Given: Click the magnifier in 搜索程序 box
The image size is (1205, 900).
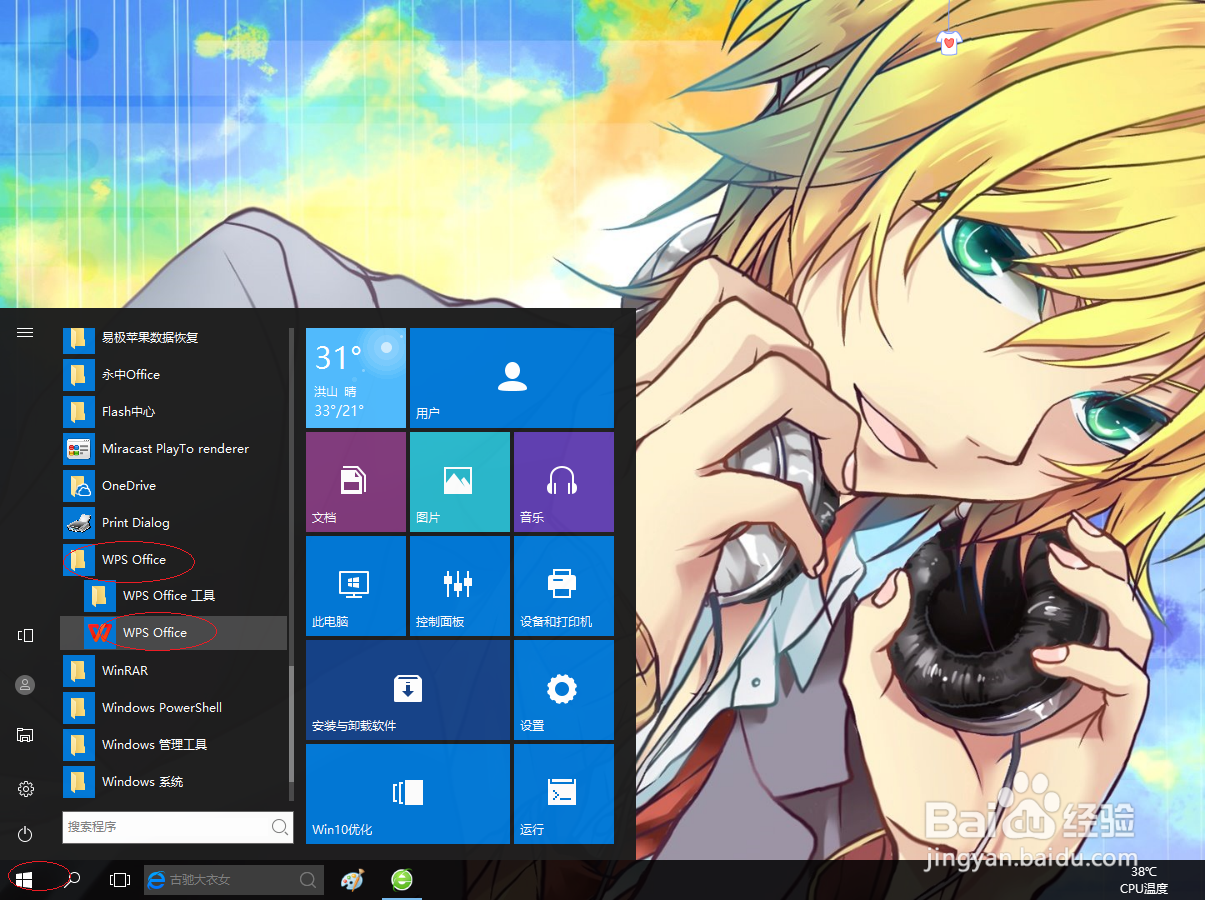Looking at the screenshot, I should [280, 827].
